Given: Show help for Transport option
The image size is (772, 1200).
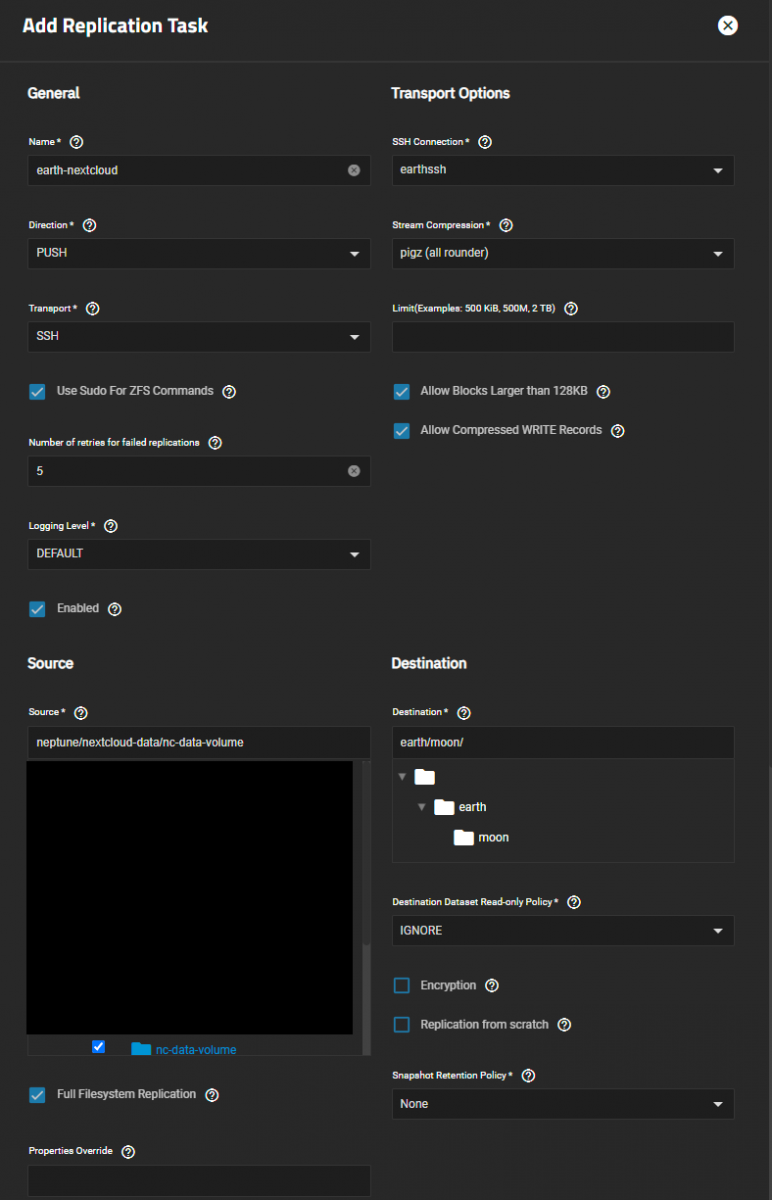Looking at the screenshot, I should click(x=93, y=309).
